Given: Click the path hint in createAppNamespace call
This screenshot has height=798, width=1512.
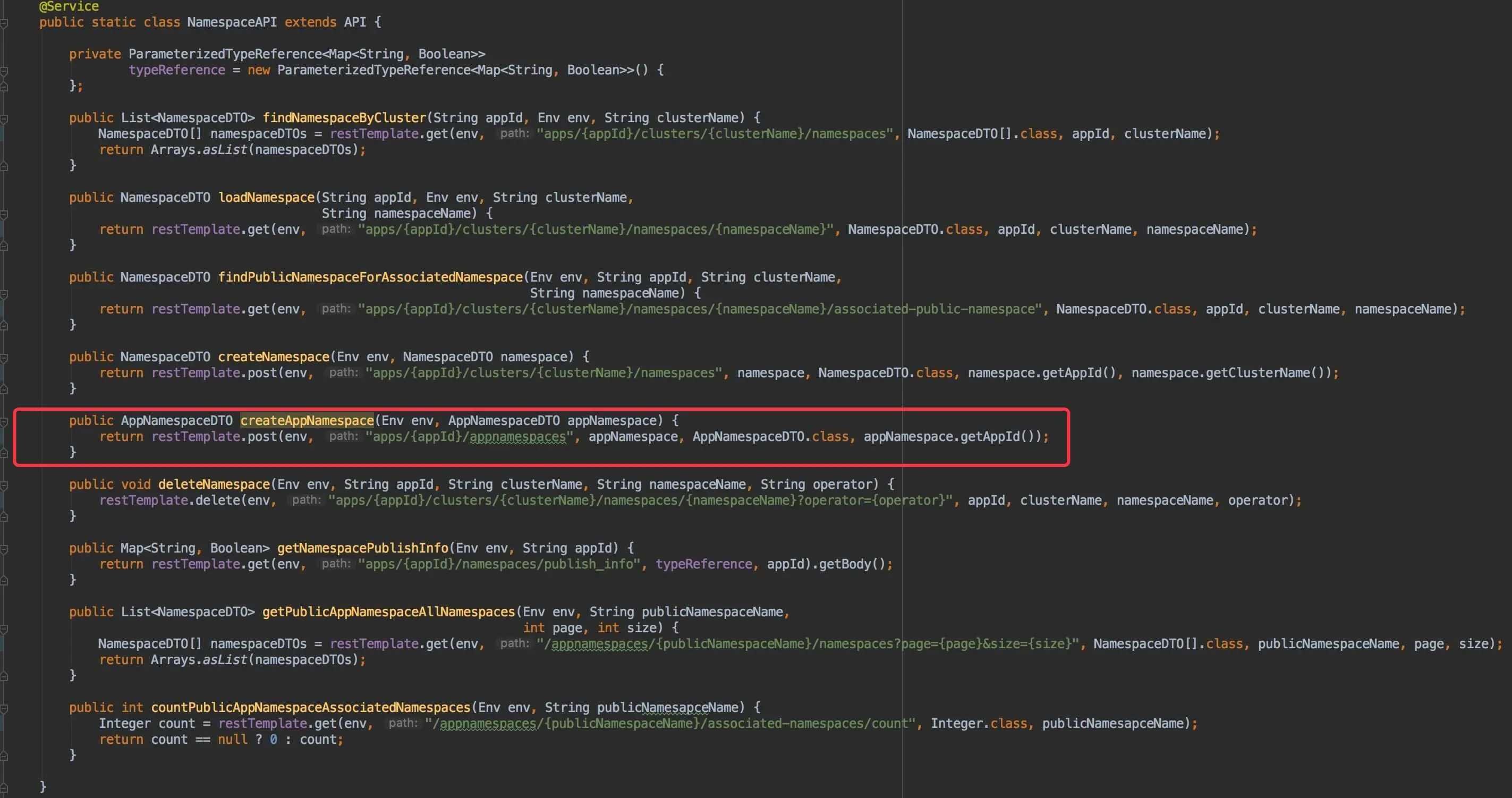Looking at the screenshot, I should point(343,437).
